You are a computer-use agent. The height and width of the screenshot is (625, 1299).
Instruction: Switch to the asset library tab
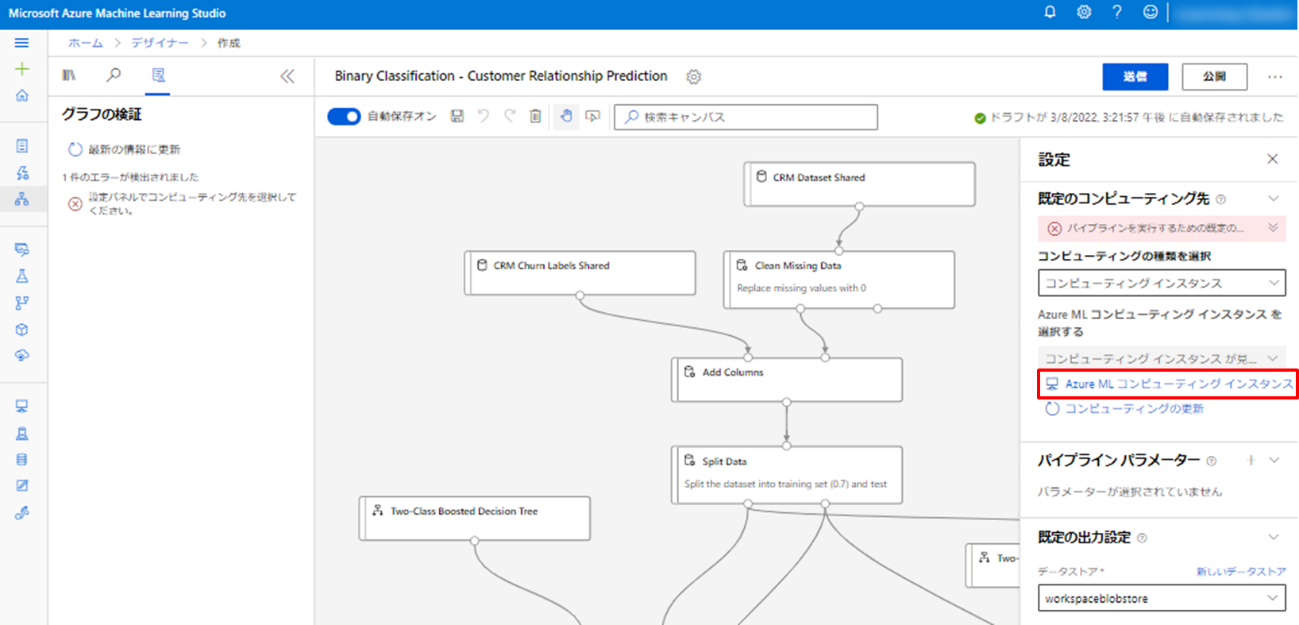tap(69, 76)
